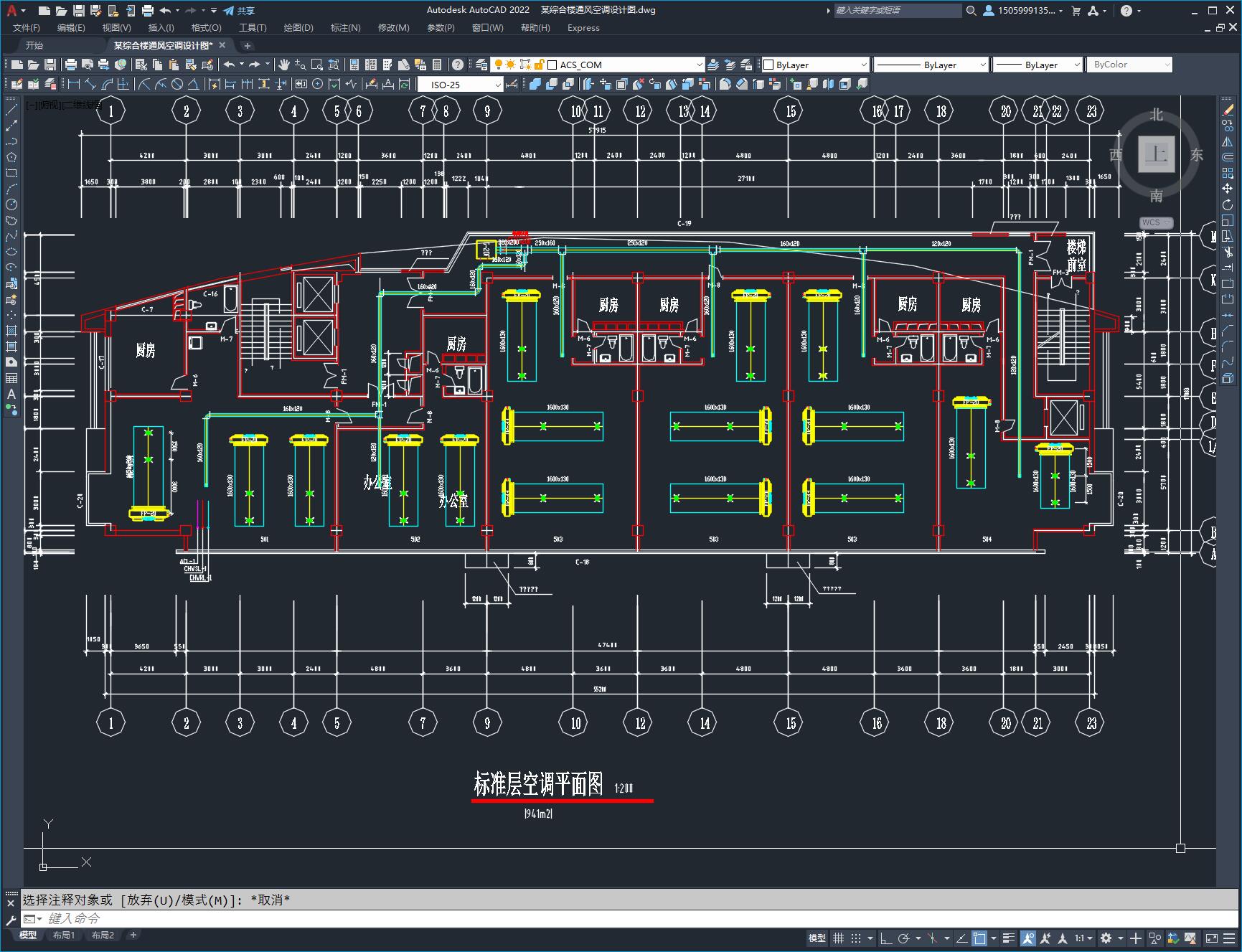Open the Layer Properties Manager icon
Viewport: 1242px width, 952px height.
click(481, 65)
